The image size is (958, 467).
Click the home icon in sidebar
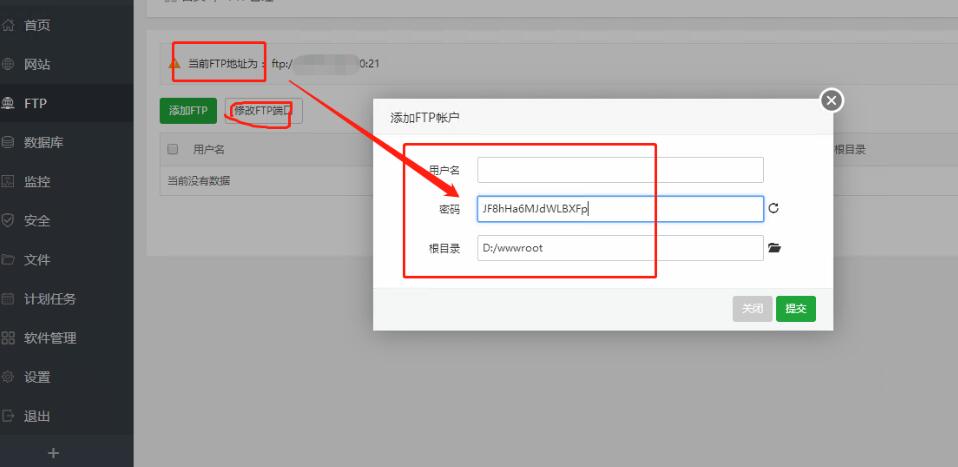[8, 26]
